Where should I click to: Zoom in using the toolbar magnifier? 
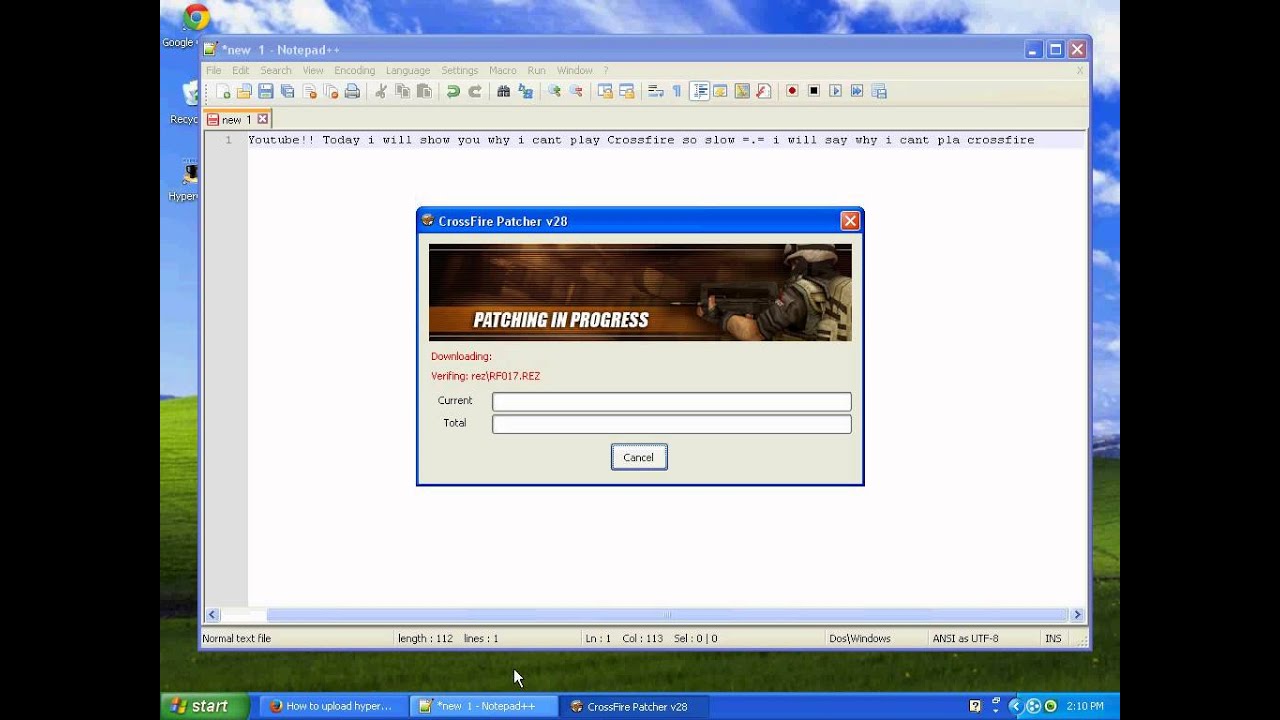(x=554, y=91)
